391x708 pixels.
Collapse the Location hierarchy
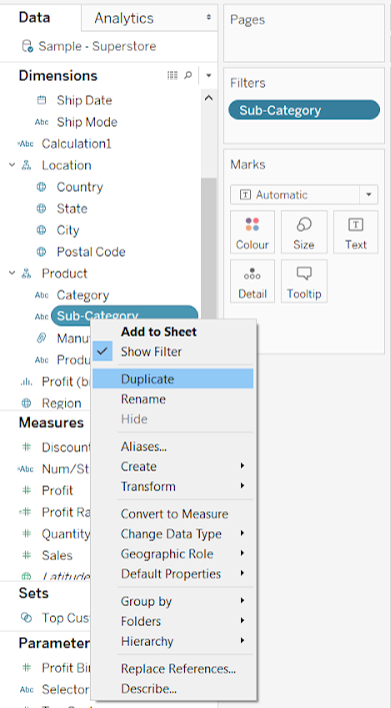[12, 165]
